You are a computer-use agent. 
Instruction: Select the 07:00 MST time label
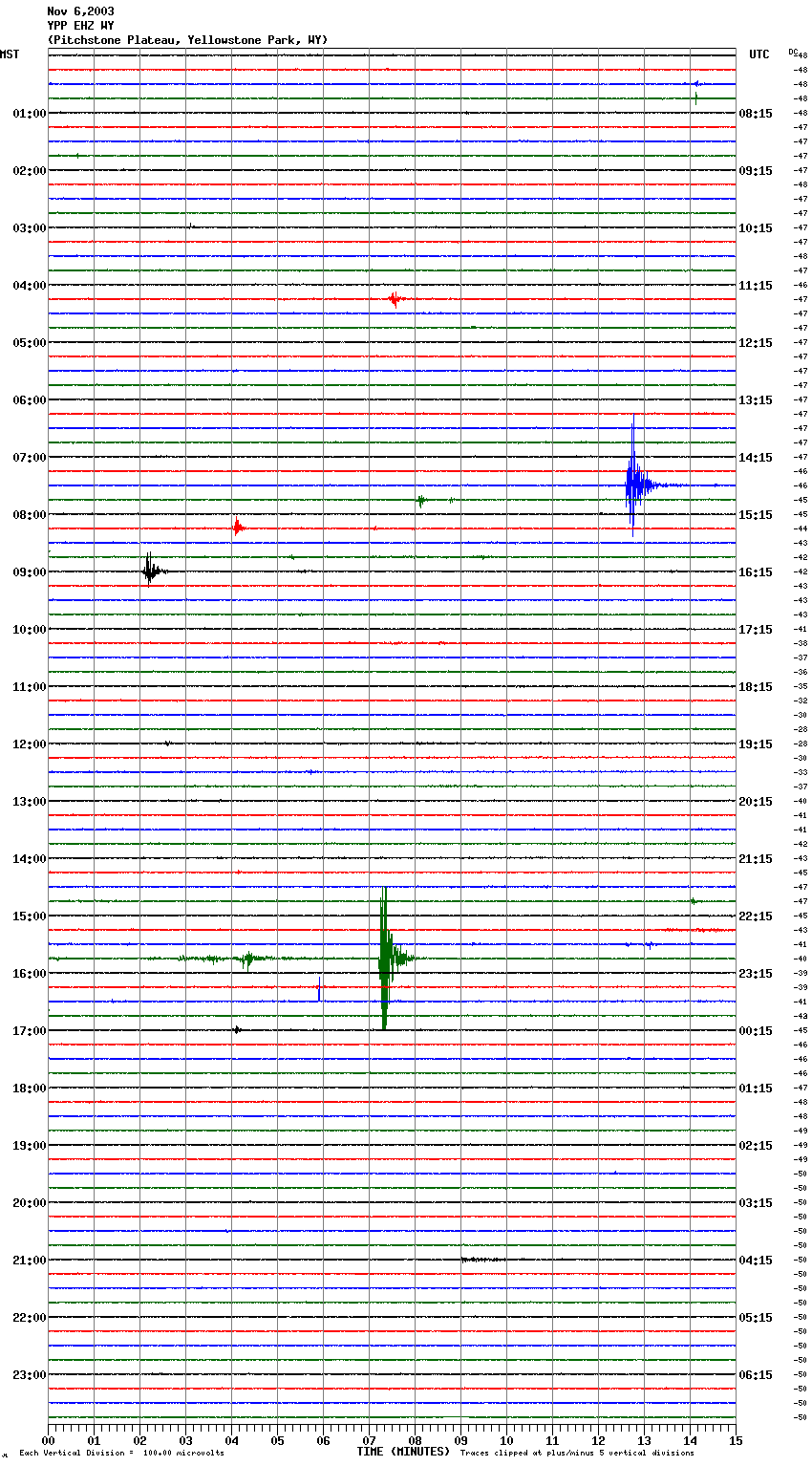tap(29, 458)
